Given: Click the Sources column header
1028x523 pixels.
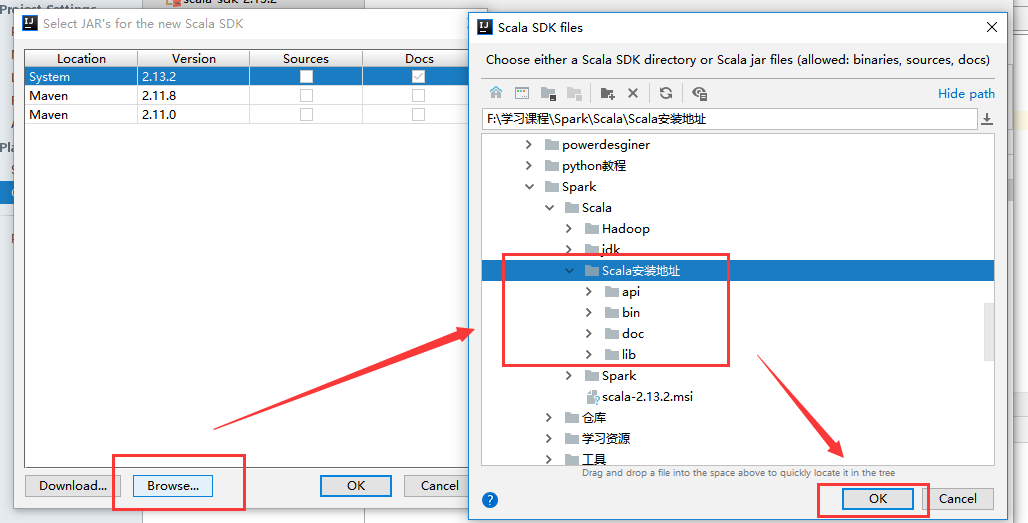Looking at the screenshot, I should [306, 58].
